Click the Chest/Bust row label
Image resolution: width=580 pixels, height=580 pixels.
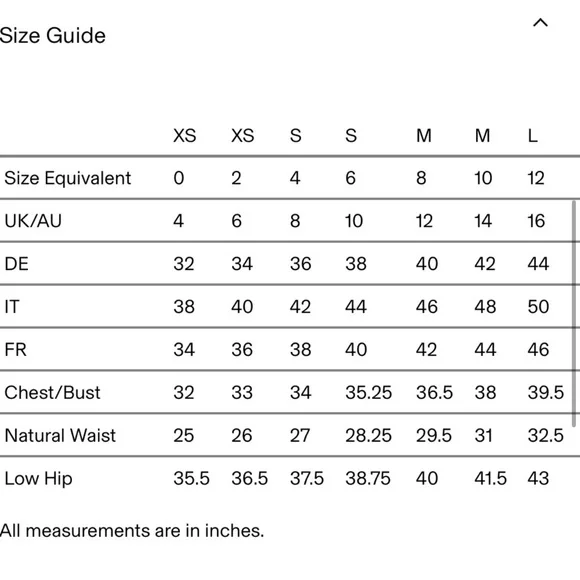click(52, 393)
